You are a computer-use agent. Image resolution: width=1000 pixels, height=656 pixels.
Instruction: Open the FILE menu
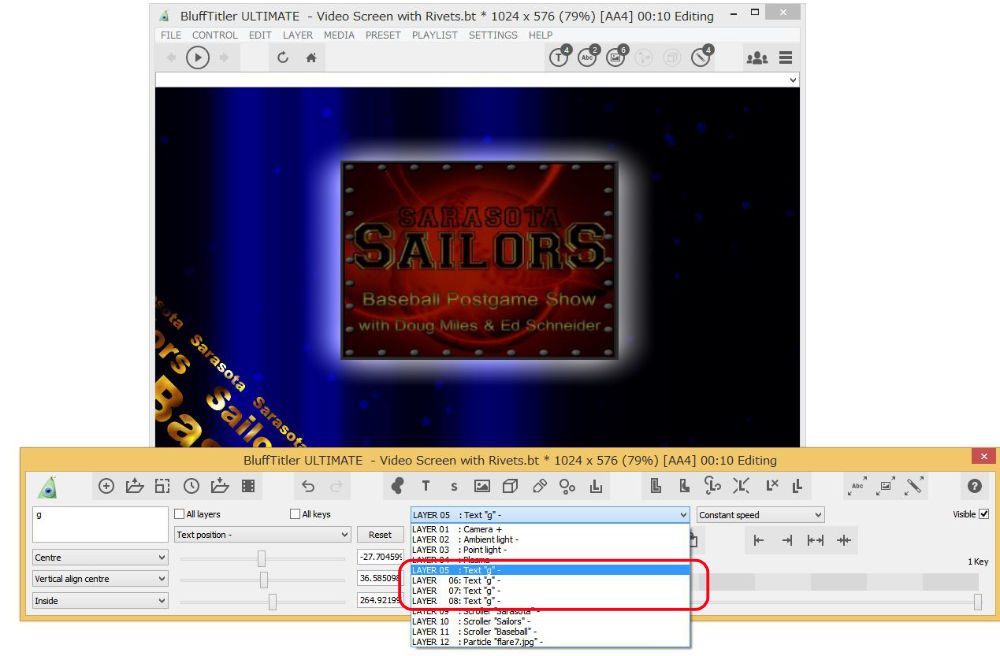click(171, 35)
